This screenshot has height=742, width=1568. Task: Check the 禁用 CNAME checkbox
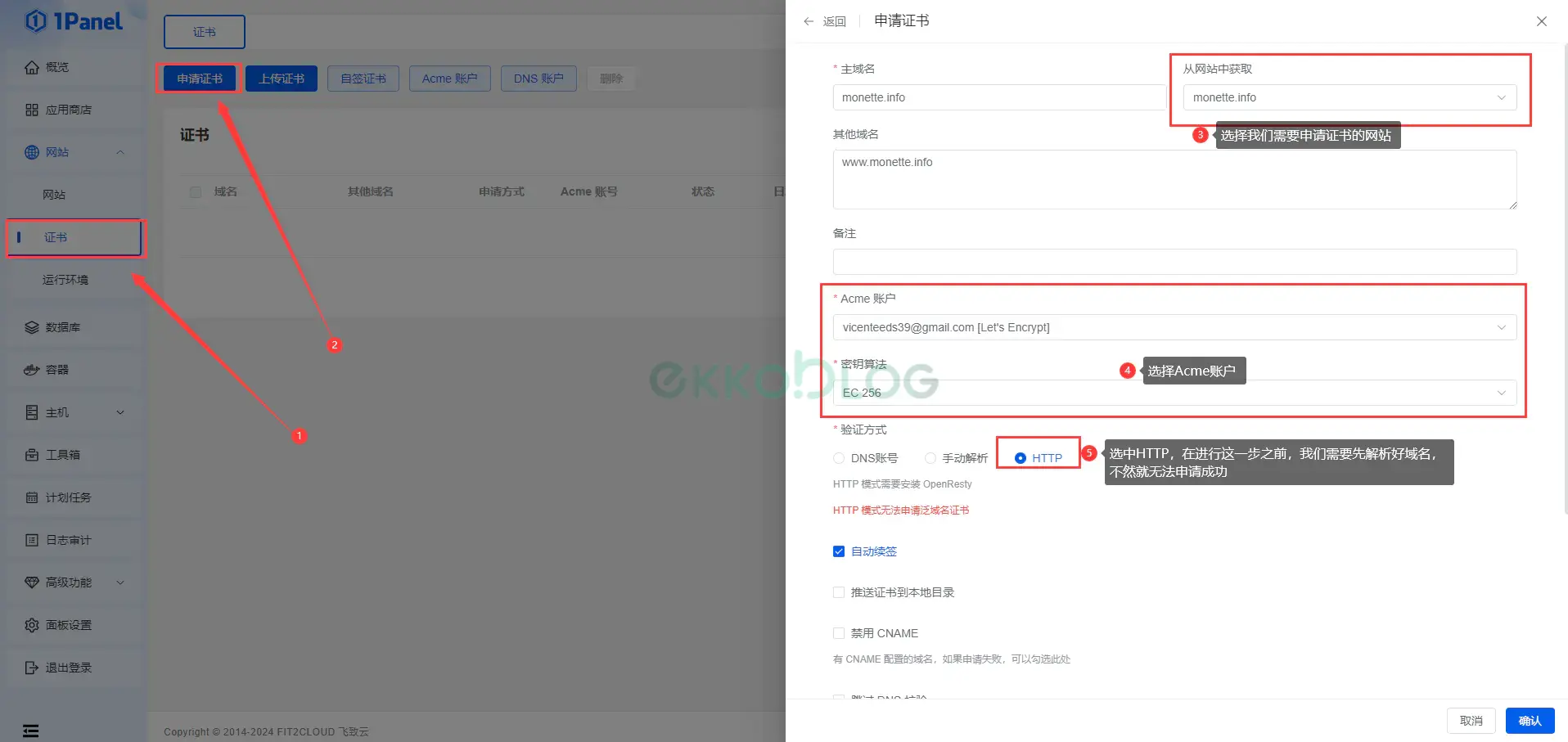(x=839, y=633)
